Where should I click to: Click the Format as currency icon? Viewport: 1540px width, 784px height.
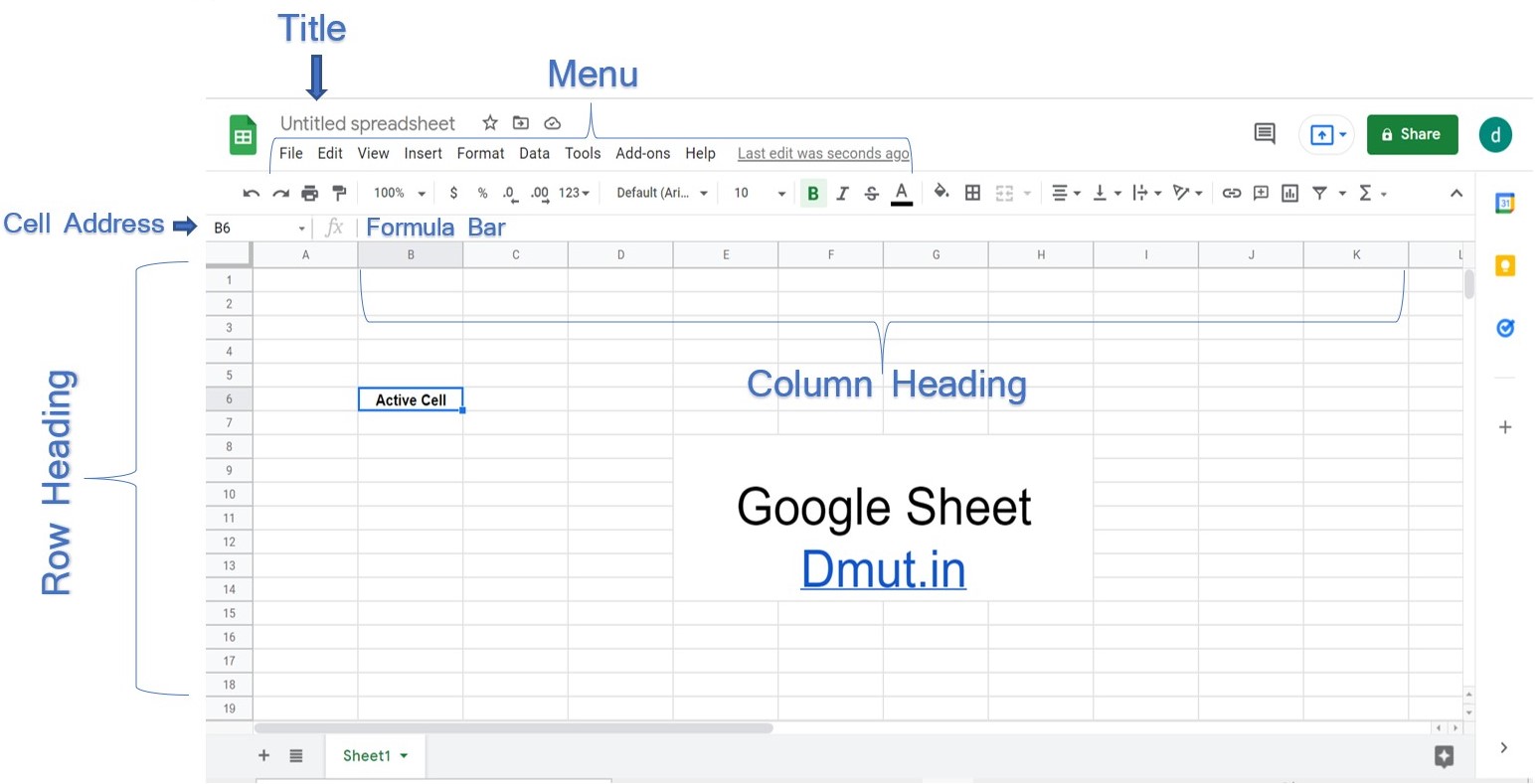coord(453,192)
